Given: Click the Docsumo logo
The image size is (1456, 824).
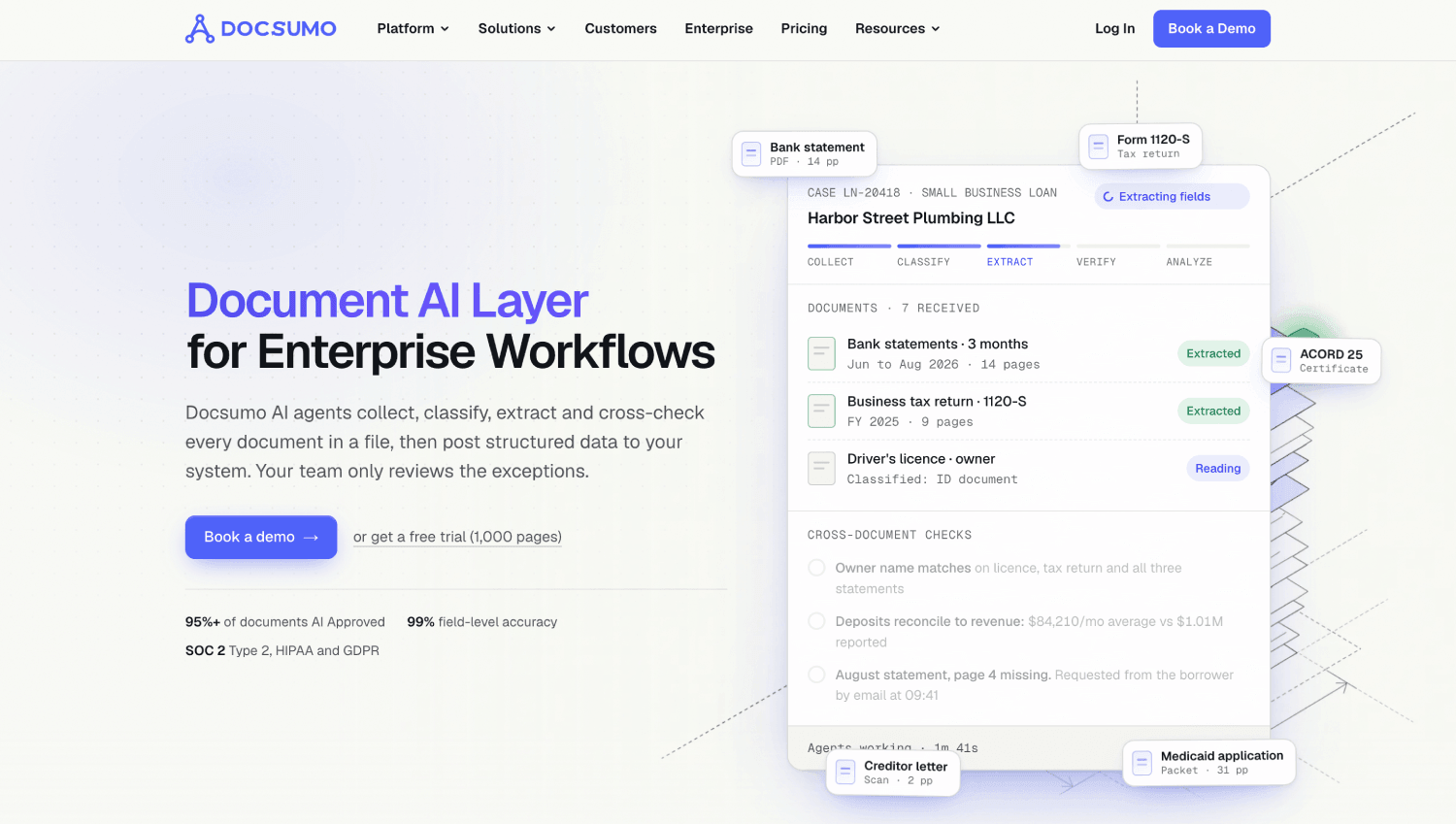Looking at the screenshot, I should point(260,29).
